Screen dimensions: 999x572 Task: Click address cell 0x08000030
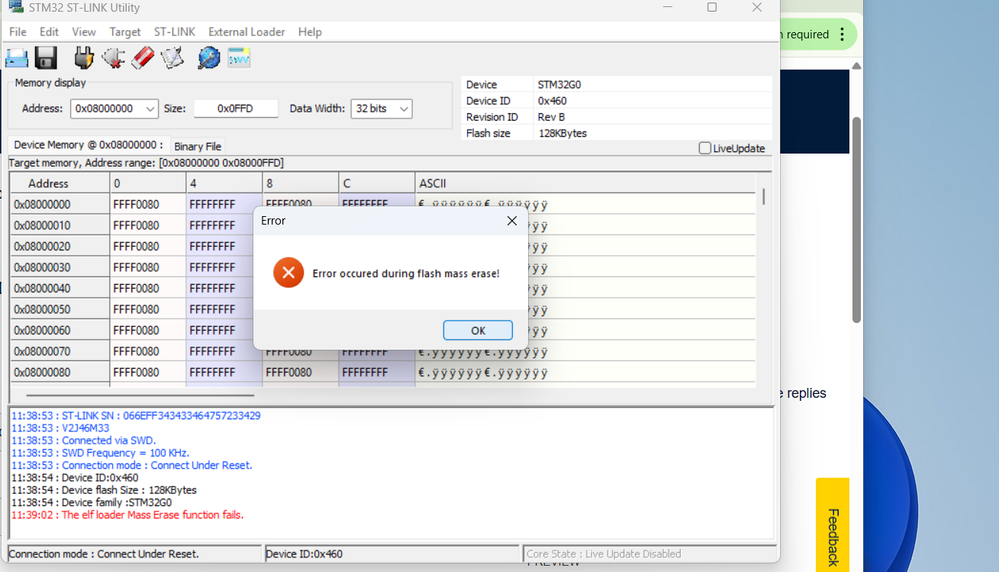click(x=60, y=268)
